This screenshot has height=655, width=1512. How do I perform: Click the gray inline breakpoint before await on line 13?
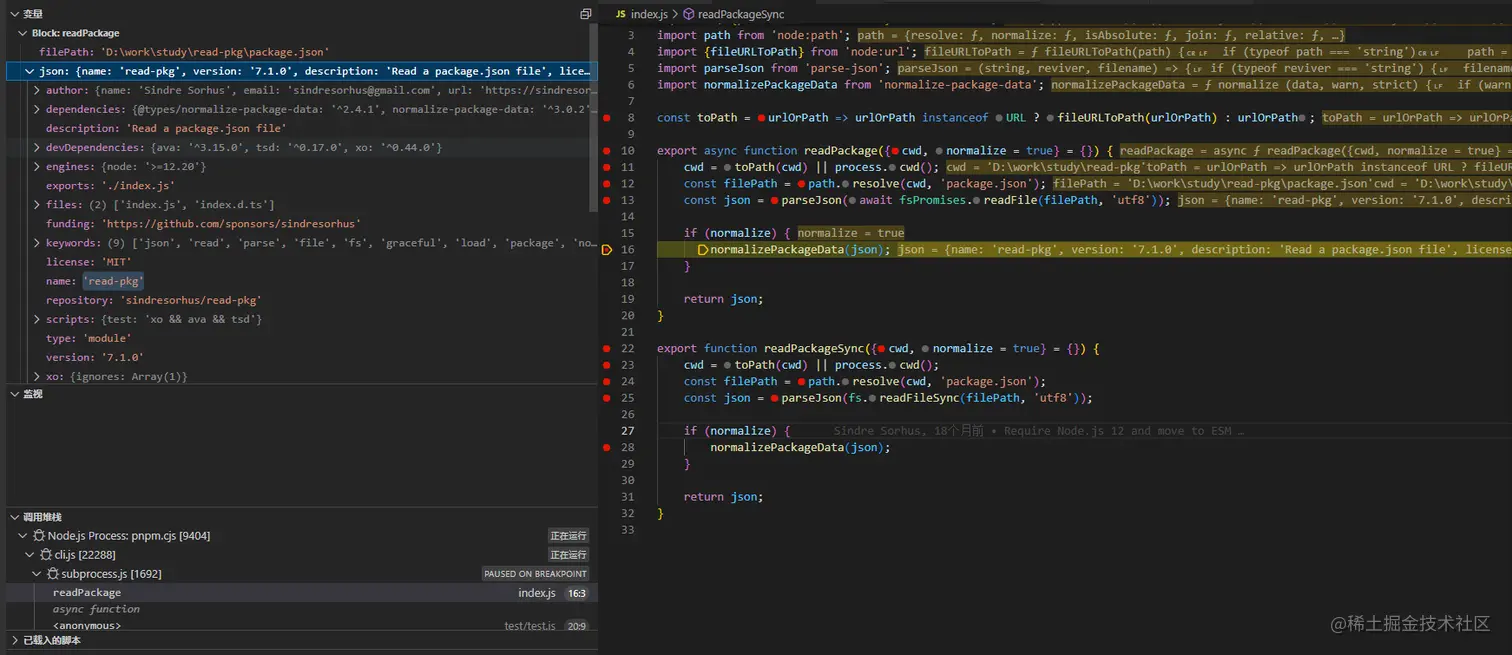[851, 200]
